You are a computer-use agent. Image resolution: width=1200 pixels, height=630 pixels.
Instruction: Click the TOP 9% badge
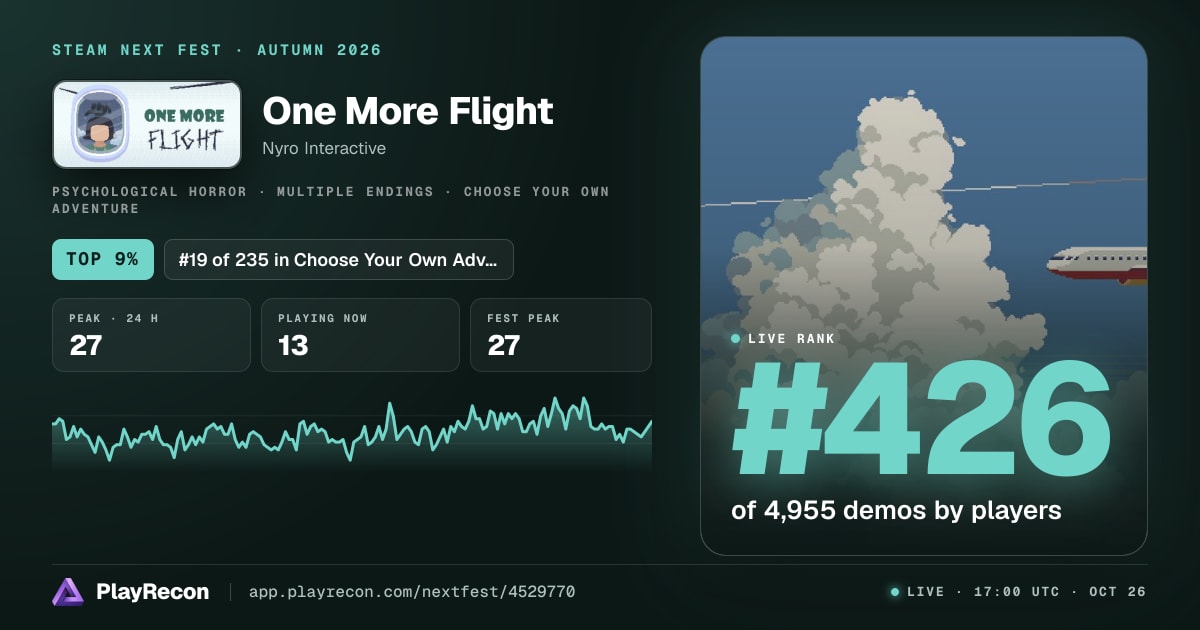103,259
